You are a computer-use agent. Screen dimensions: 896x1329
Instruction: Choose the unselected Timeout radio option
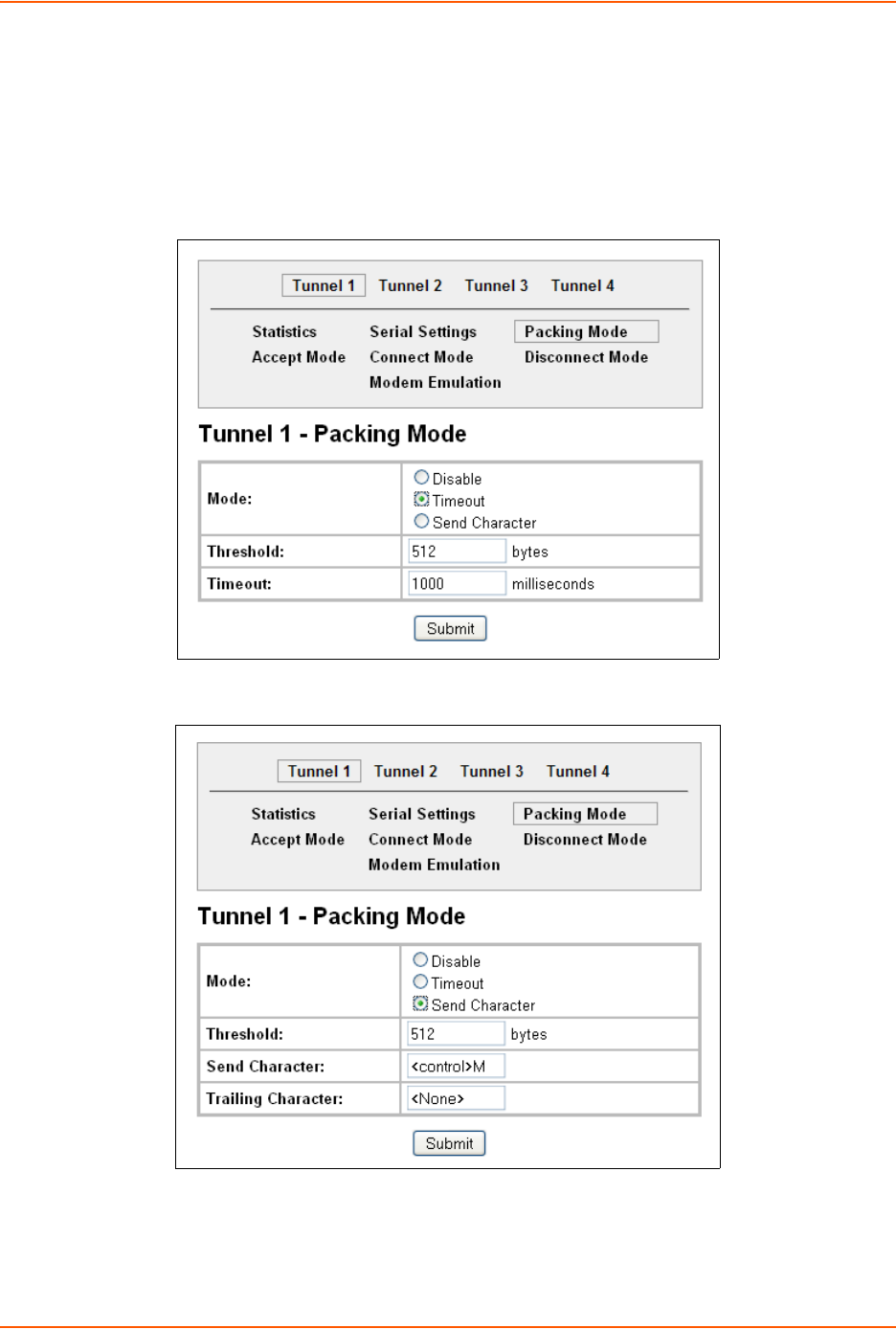point(420,981)
